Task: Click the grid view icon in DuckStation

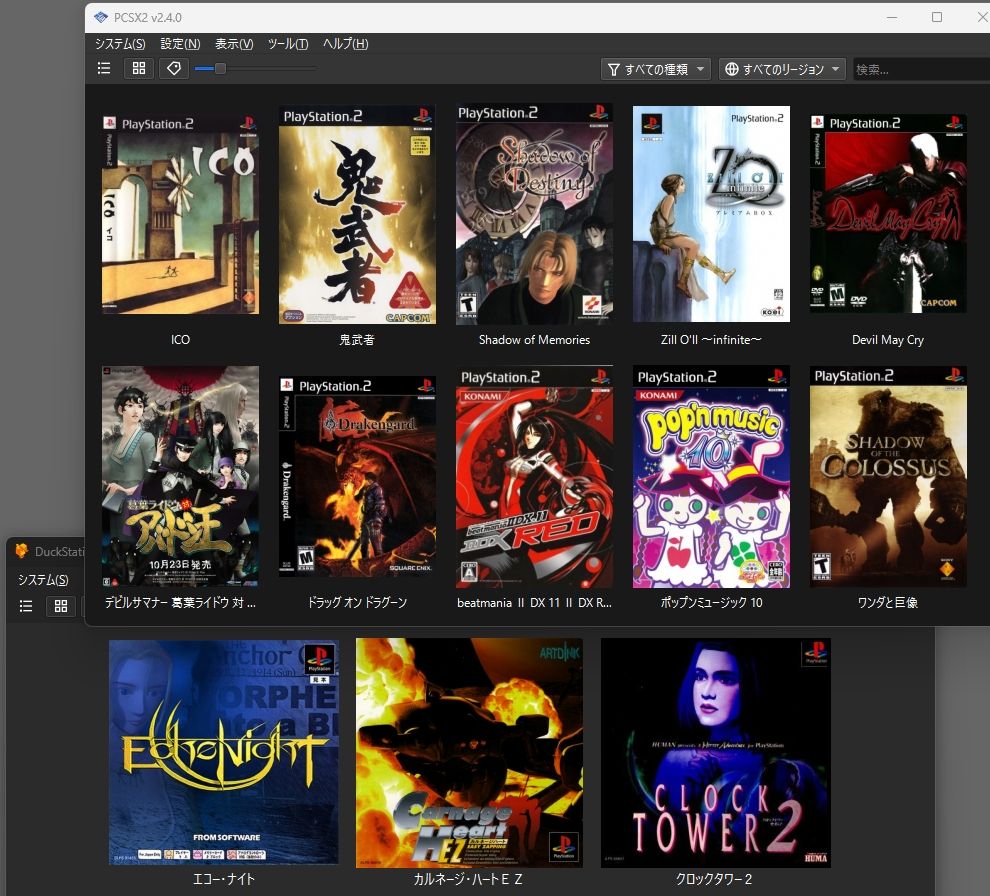Action: point(61,606)
